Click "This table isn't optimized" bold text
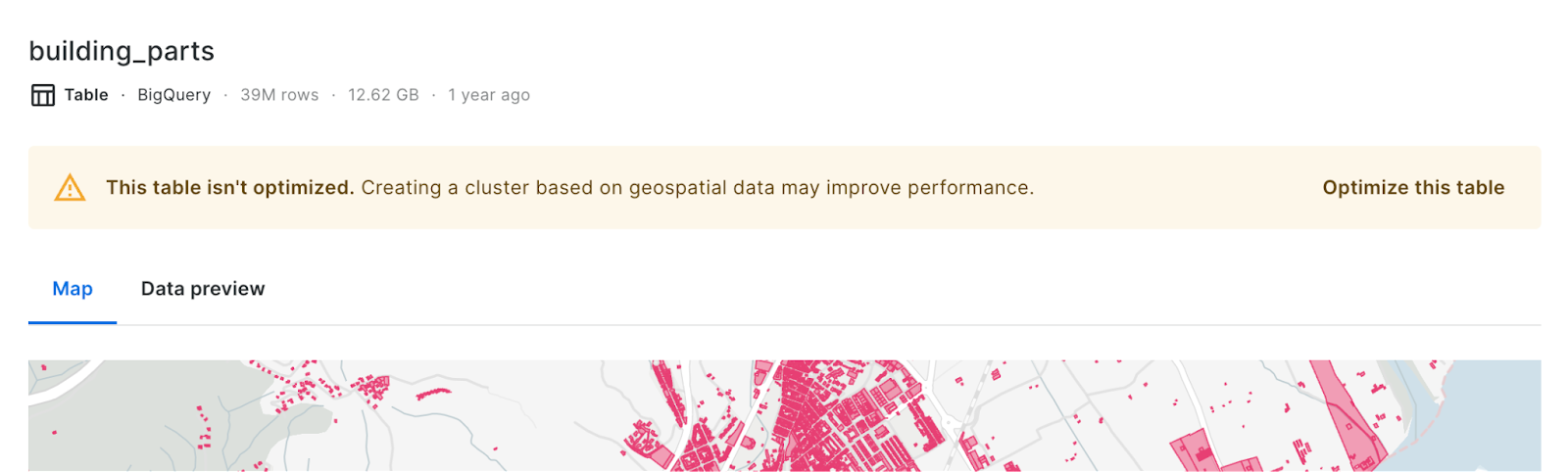 (229, 187)
